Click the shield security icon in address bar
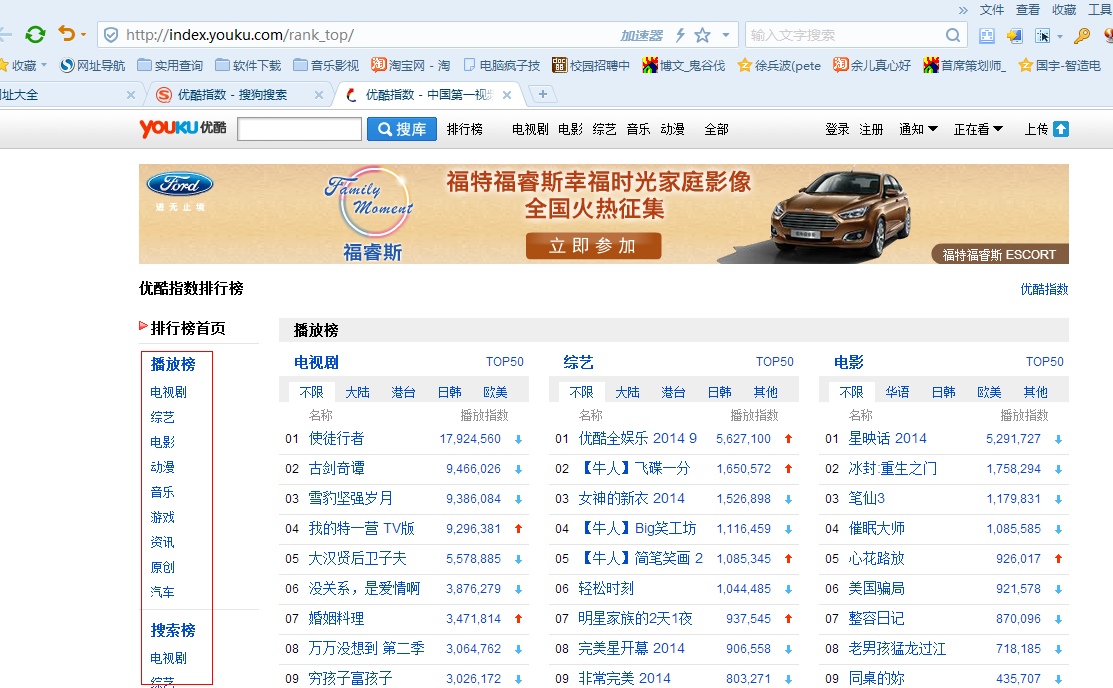The image size is (1113, 688). (111, 35)
